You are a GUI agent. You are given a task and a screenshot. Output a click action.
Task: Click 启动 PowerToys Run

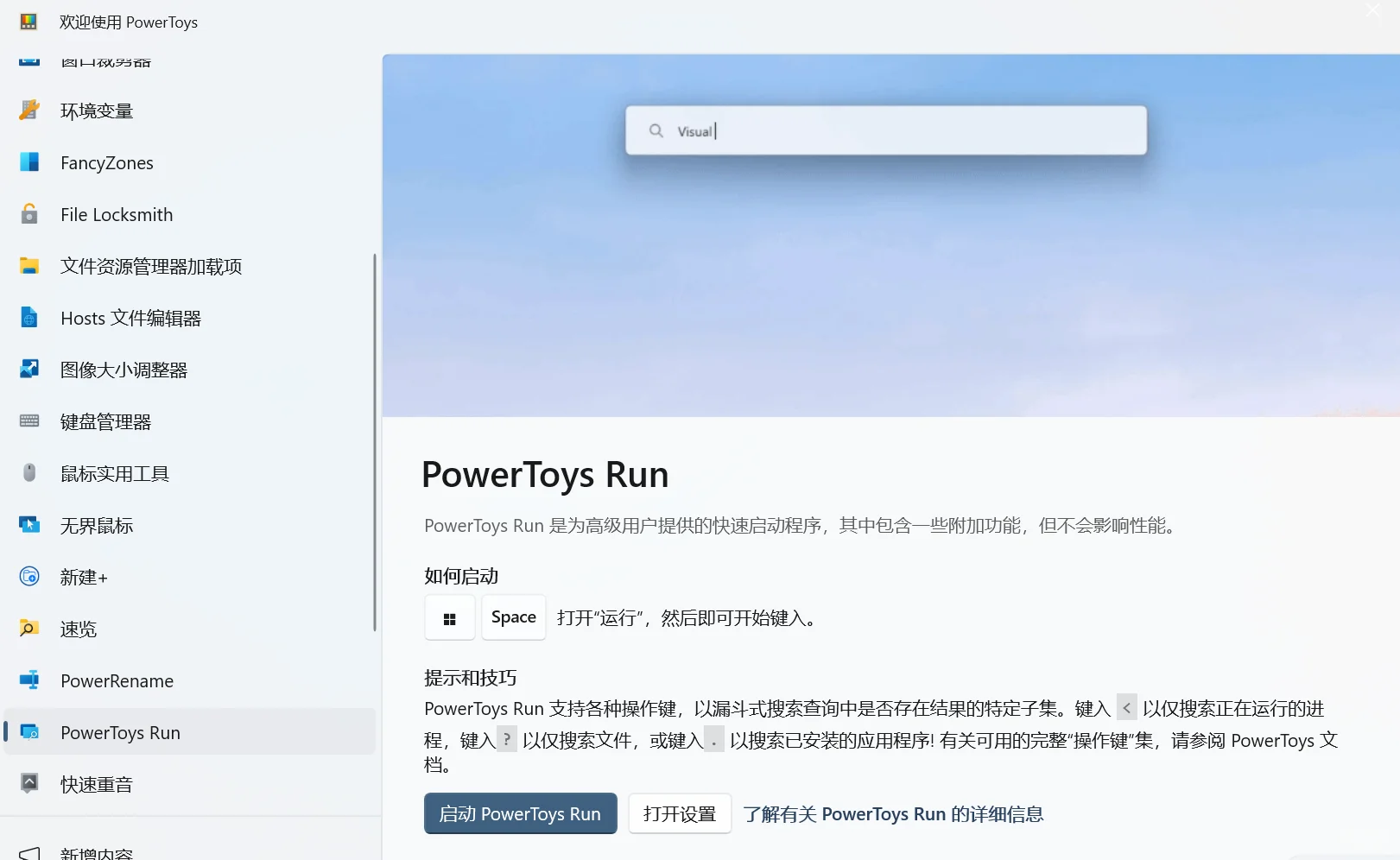519,813
